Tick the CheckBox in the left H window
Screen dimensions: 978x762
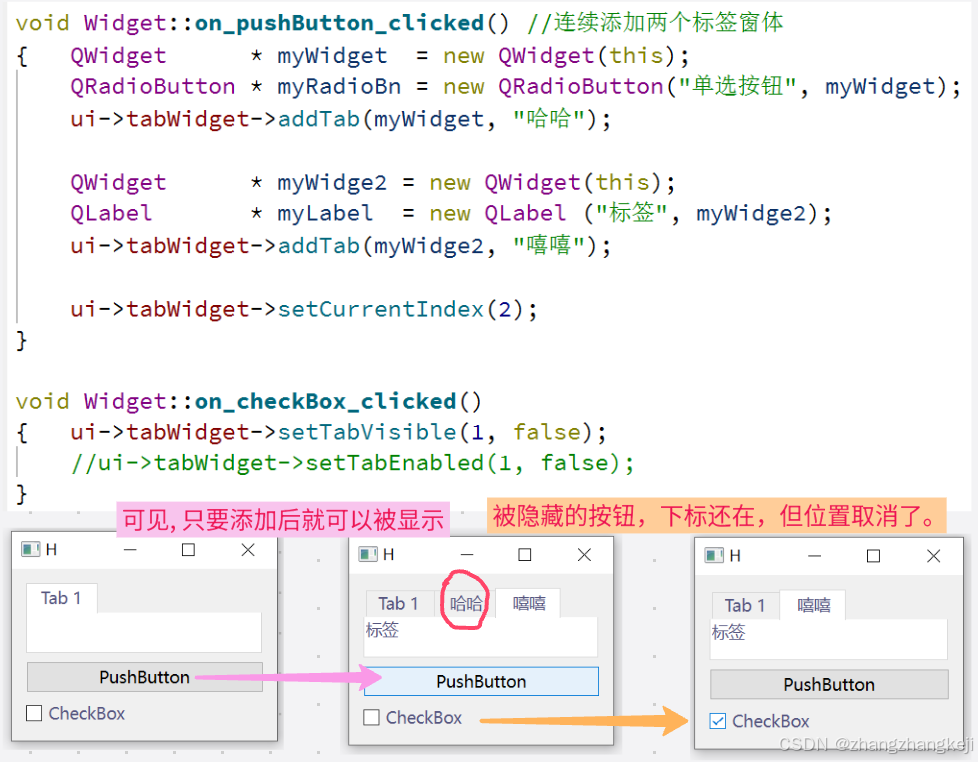point(34,713)
